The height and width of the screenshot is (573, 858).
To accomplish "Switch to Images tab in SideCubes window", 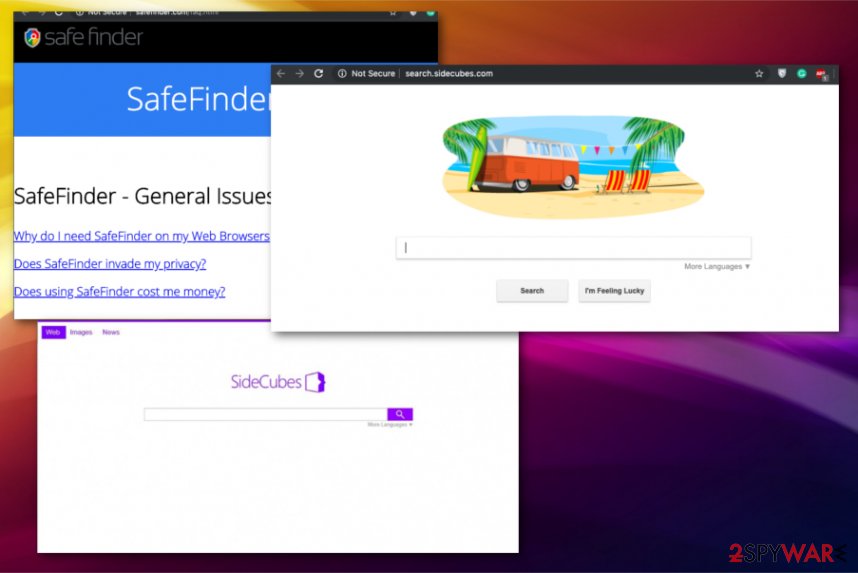I will tap(81, 332).
